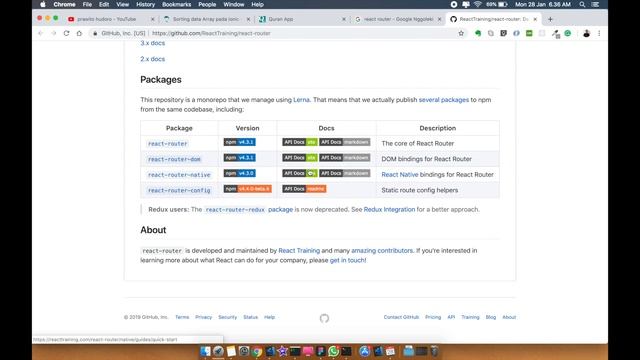640x360 pixels.
Task: Click the dark shield extension icon
Action: (x=503, y=33)
